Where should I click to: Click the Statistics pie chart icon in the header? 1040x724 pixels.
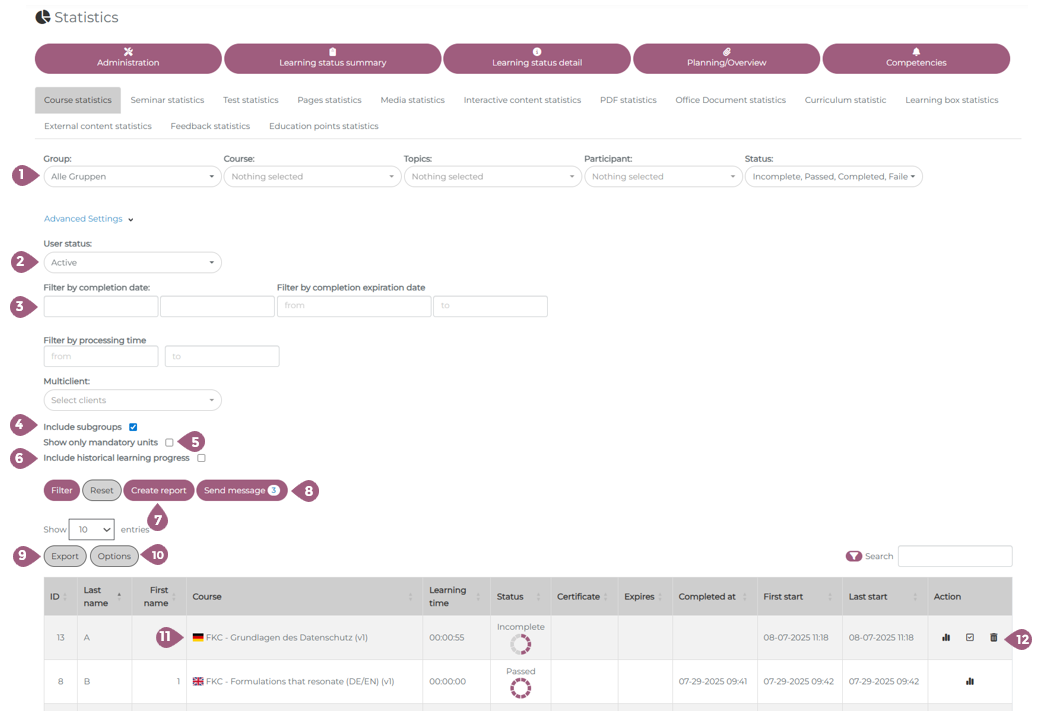(x=42, y=17)
